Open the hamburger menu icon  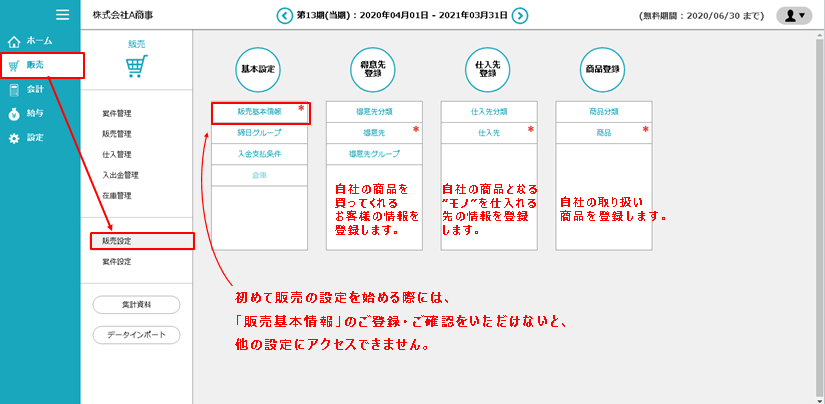pos(62,15)
